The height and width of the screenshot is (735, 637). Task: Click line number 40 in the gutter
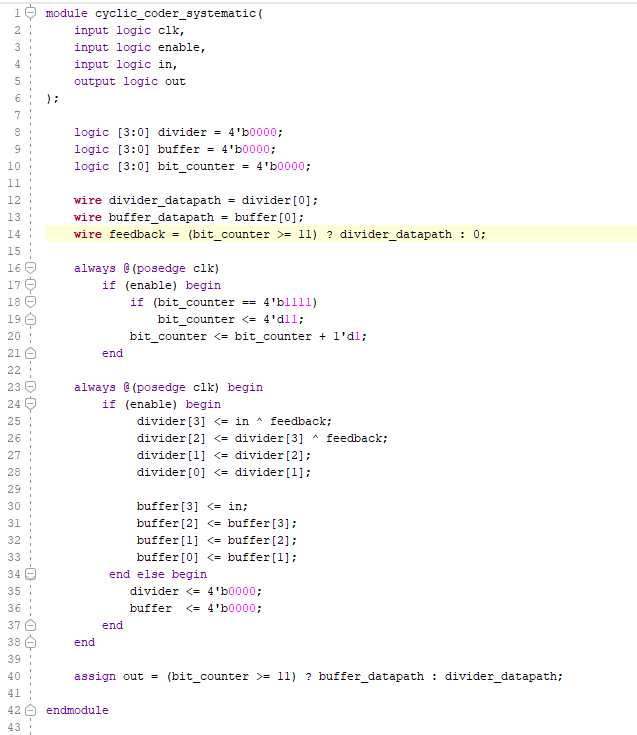pyautogui.click(x=14, y=676)
